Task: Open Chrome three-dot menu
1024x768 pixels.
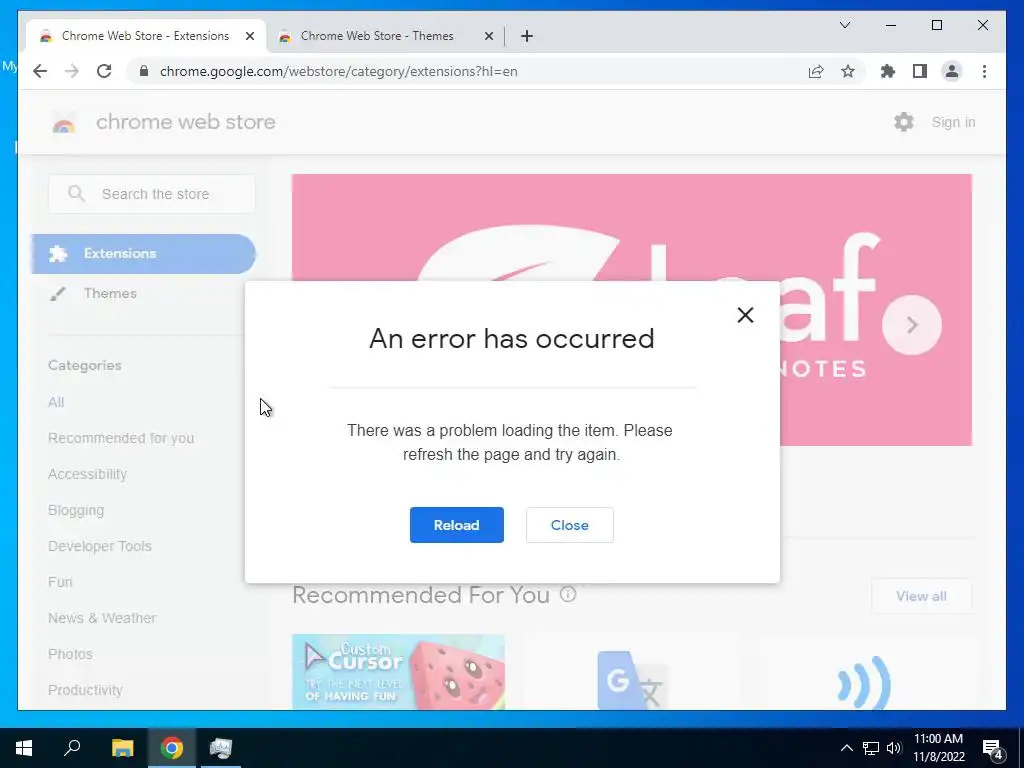Action: [x=984, y=71]
